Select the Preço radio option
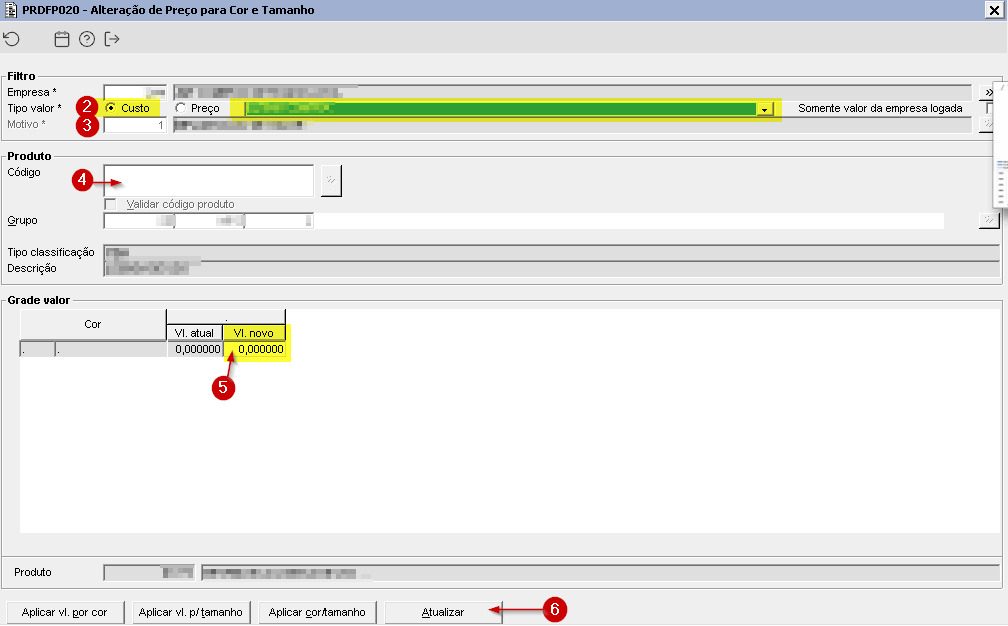1008x626 pixels. pos(181,108)
